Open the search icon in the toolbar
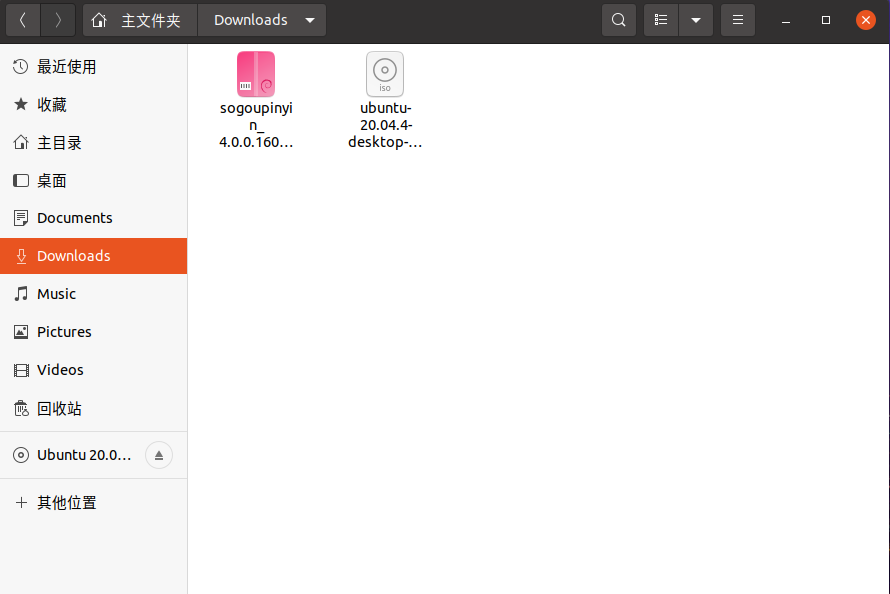 [x=618, y=19]
